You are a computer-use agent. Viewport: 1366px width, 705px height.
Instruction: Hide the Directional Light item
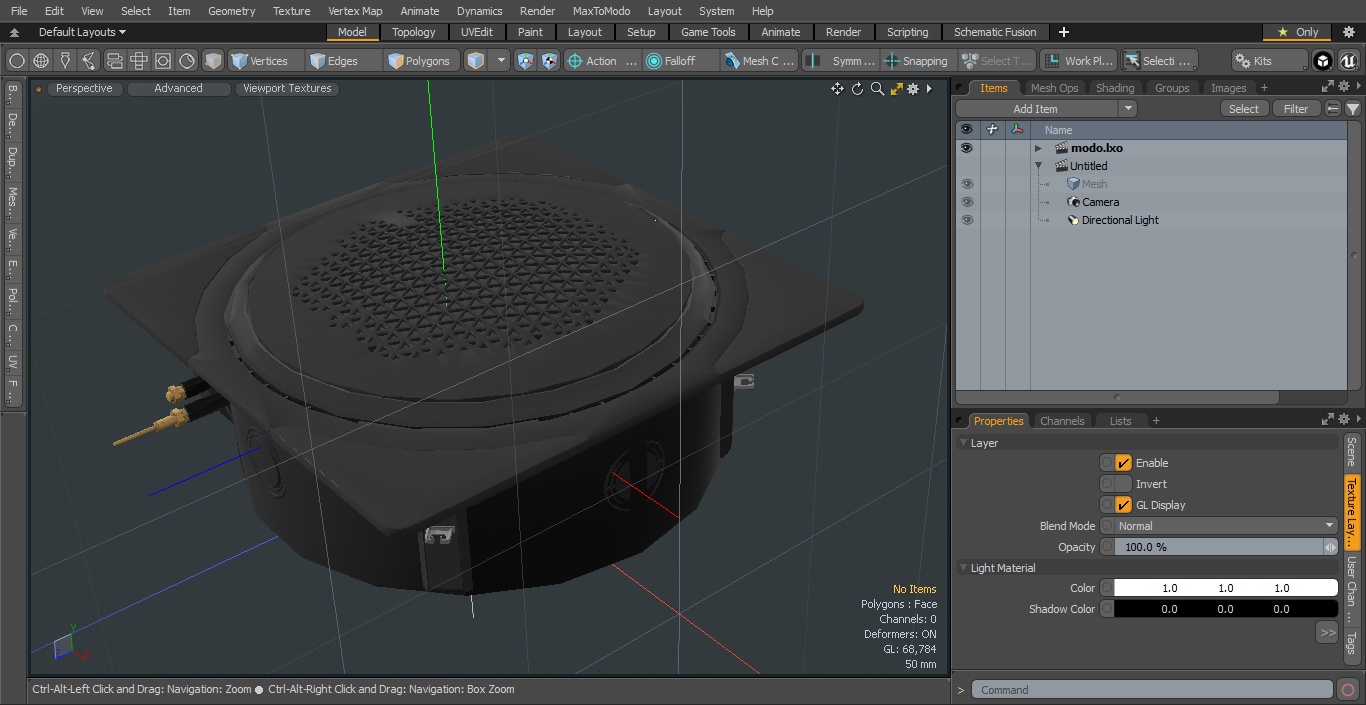[967, 220]
